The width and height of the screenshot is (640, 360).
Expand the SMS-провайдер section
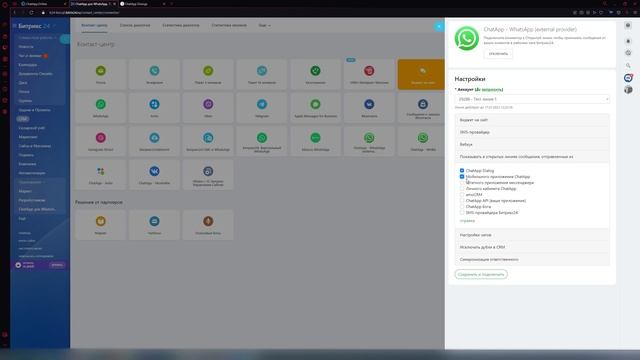point(532,132)
